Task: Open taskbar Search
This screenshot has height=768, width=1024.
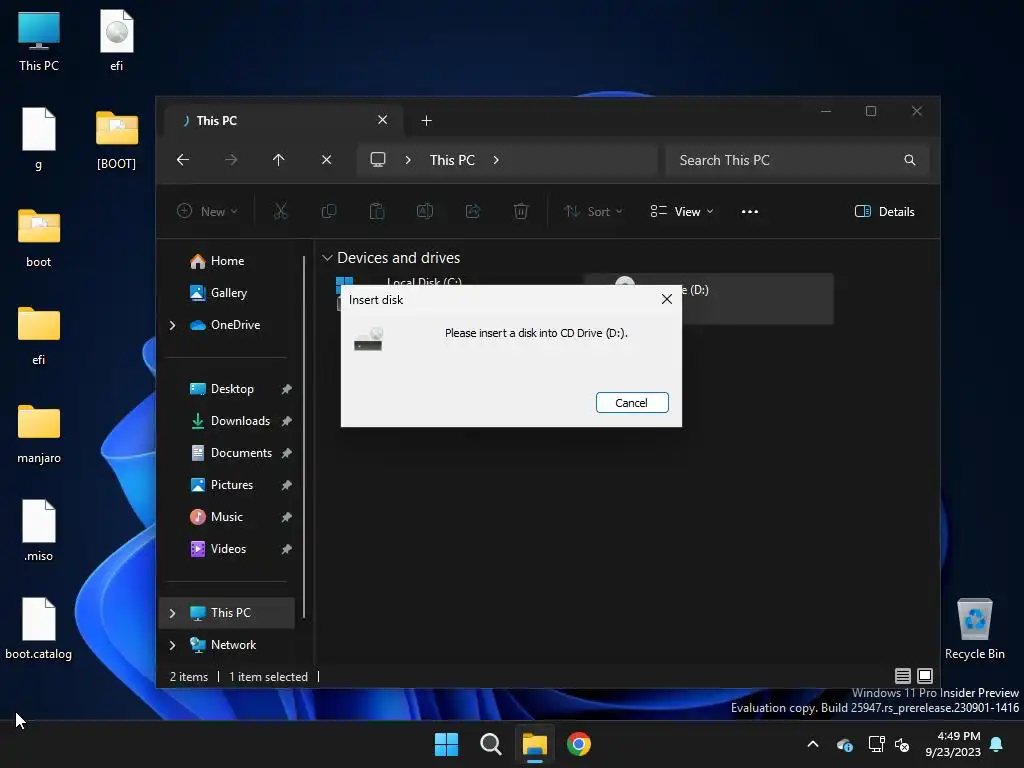Action: (x=490, y=744)
